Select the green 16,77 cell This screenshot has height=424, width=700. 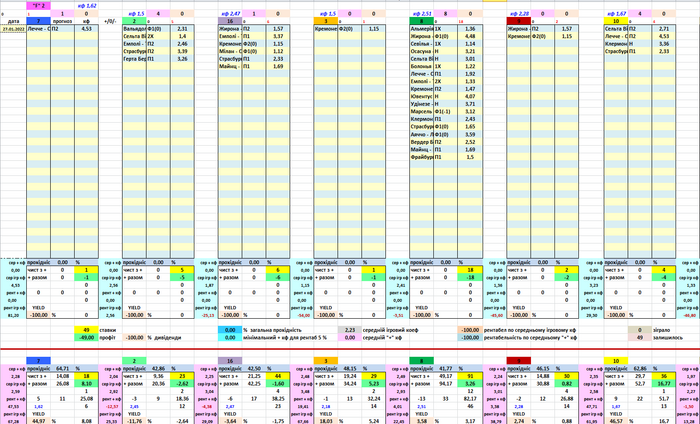[663, 383]
